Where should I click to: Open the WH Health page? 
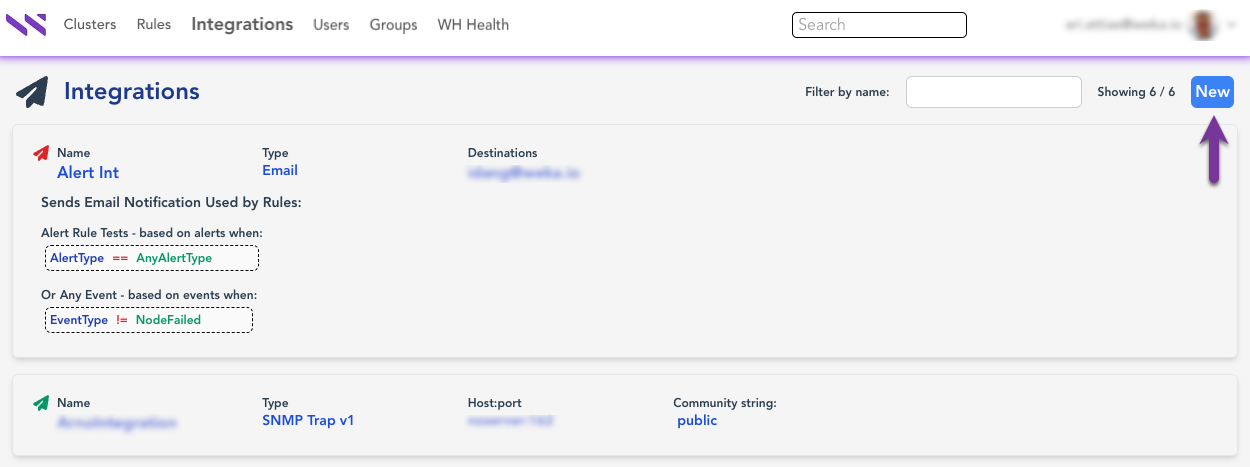pos(473,25)
